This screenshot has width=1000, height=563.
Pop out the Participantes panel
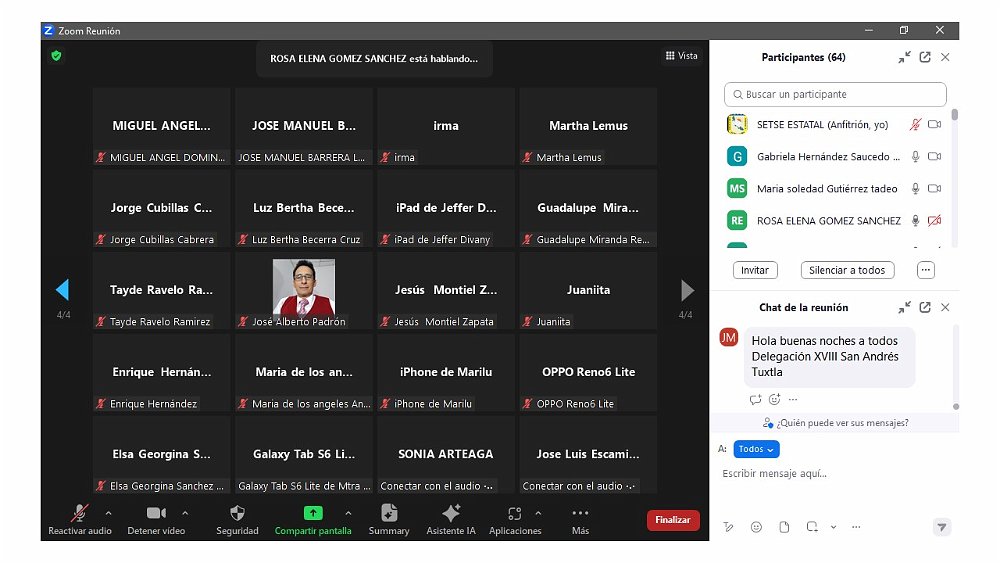(925, 57)
